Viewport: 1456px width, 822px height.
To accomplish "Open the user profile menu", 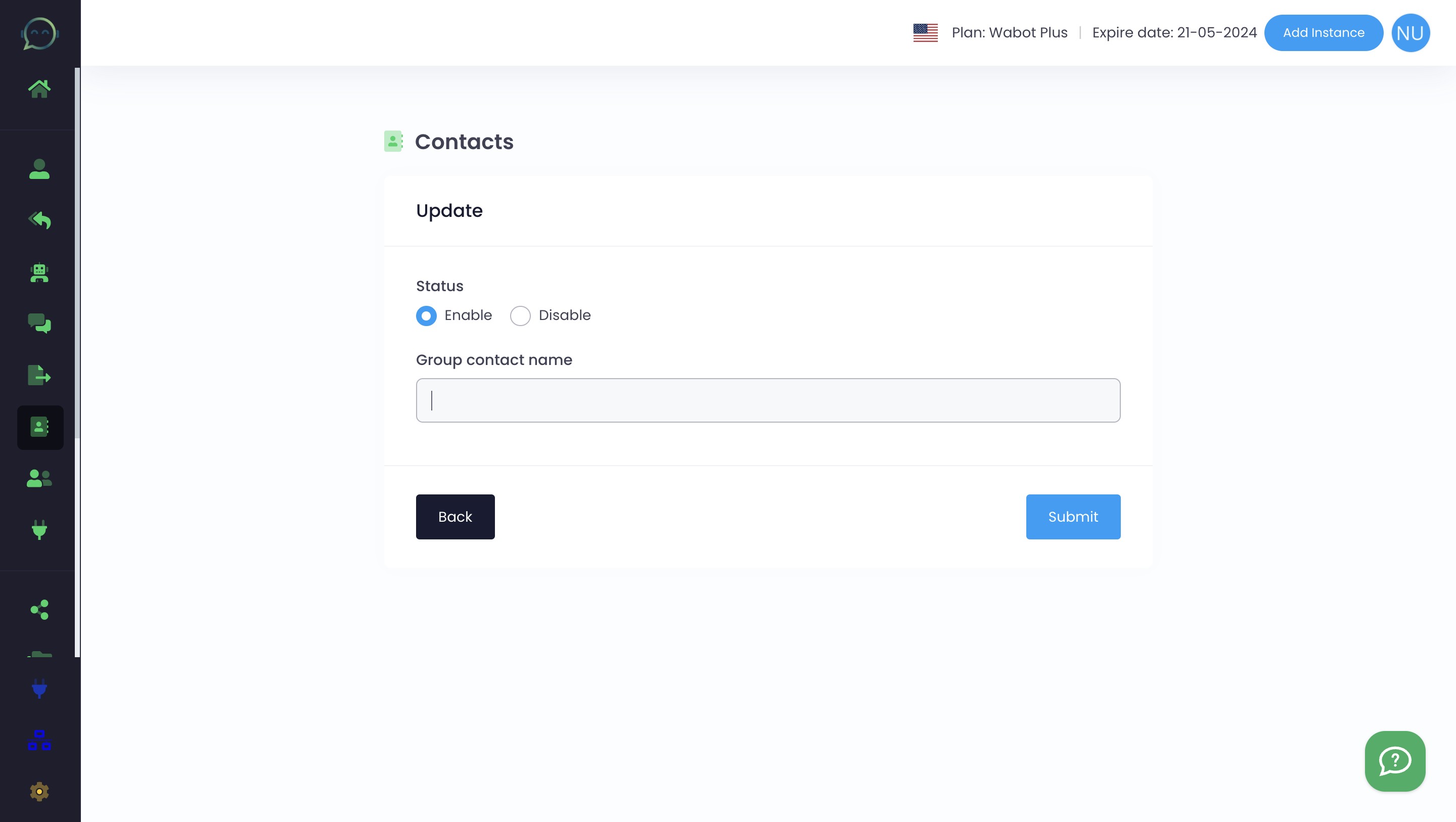I will pyautogui.click(x=1411, y=32).
